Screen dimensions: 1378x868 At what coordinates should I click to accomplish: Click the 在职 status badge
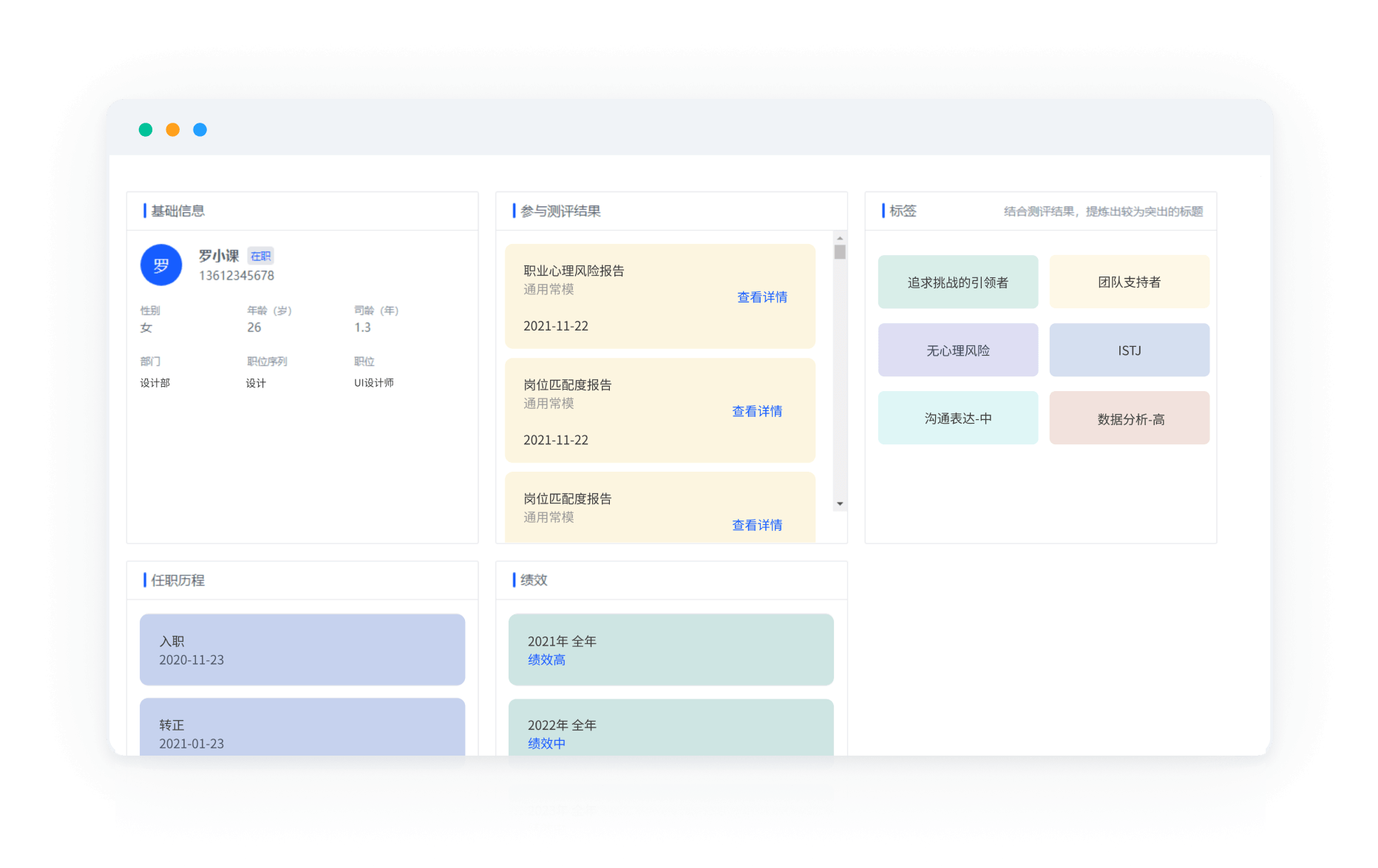point(260,256)
